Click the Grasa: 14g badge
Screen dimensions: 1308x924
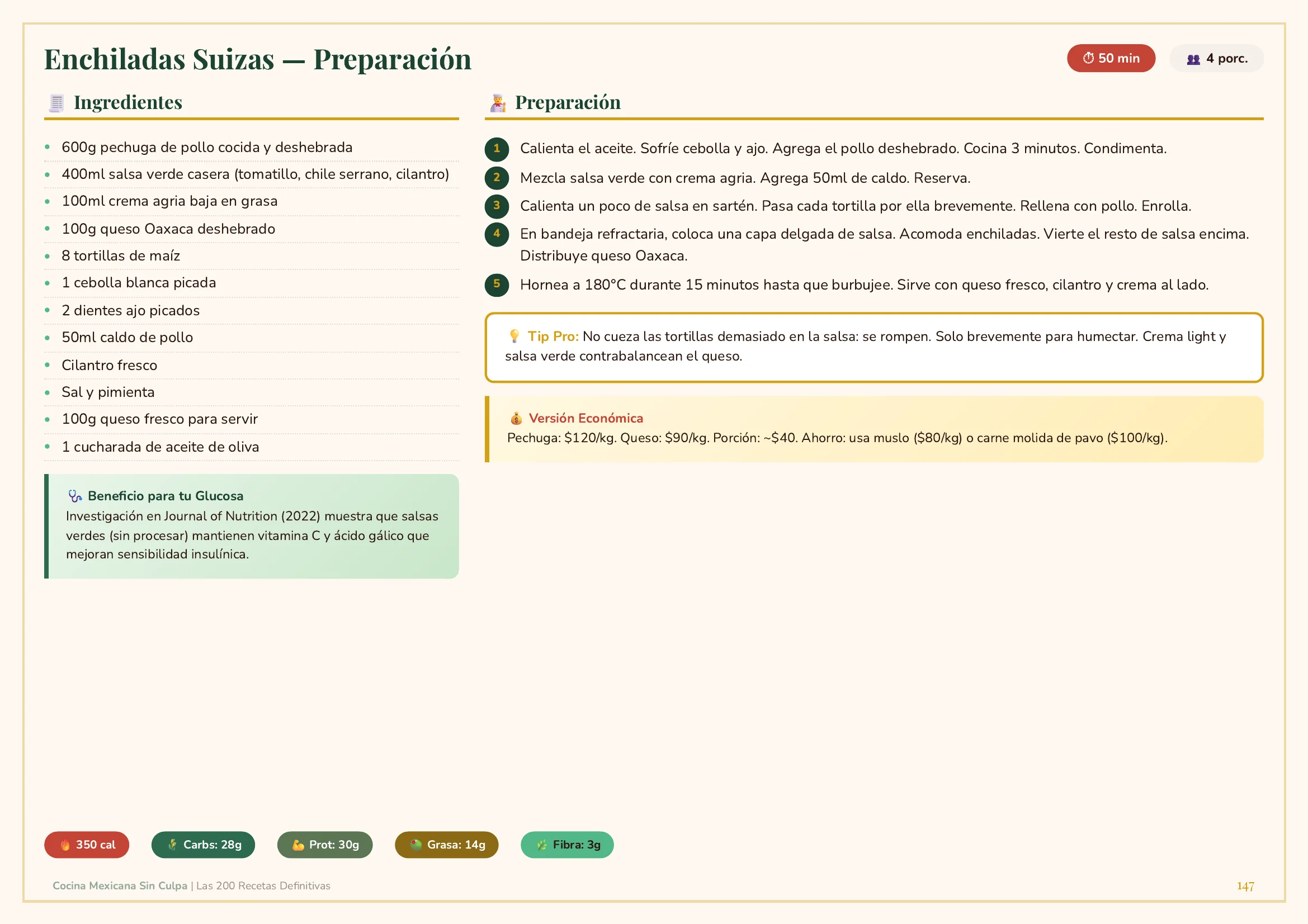447,845
